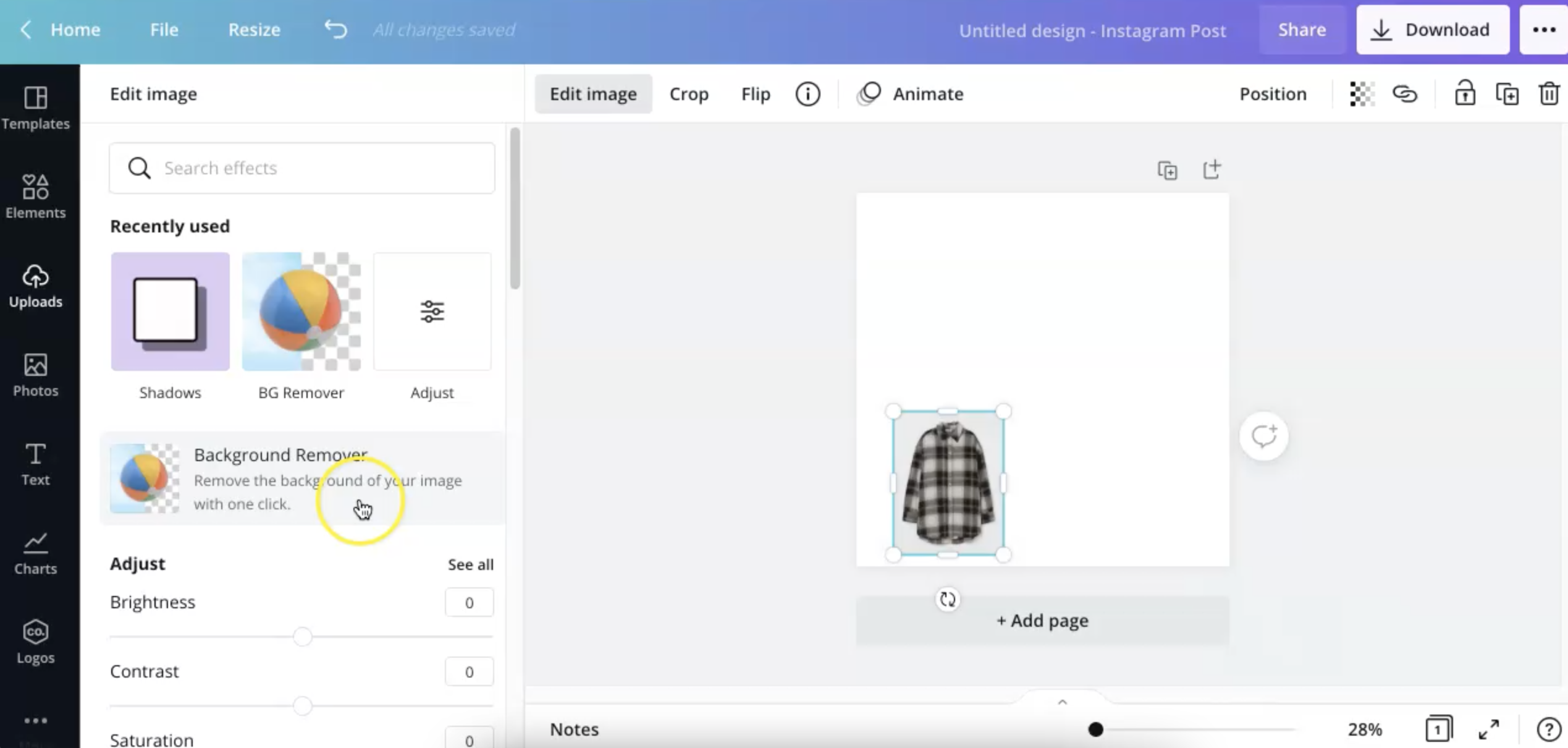
Task: Click the Share button
Action: tap(1302, 30)
